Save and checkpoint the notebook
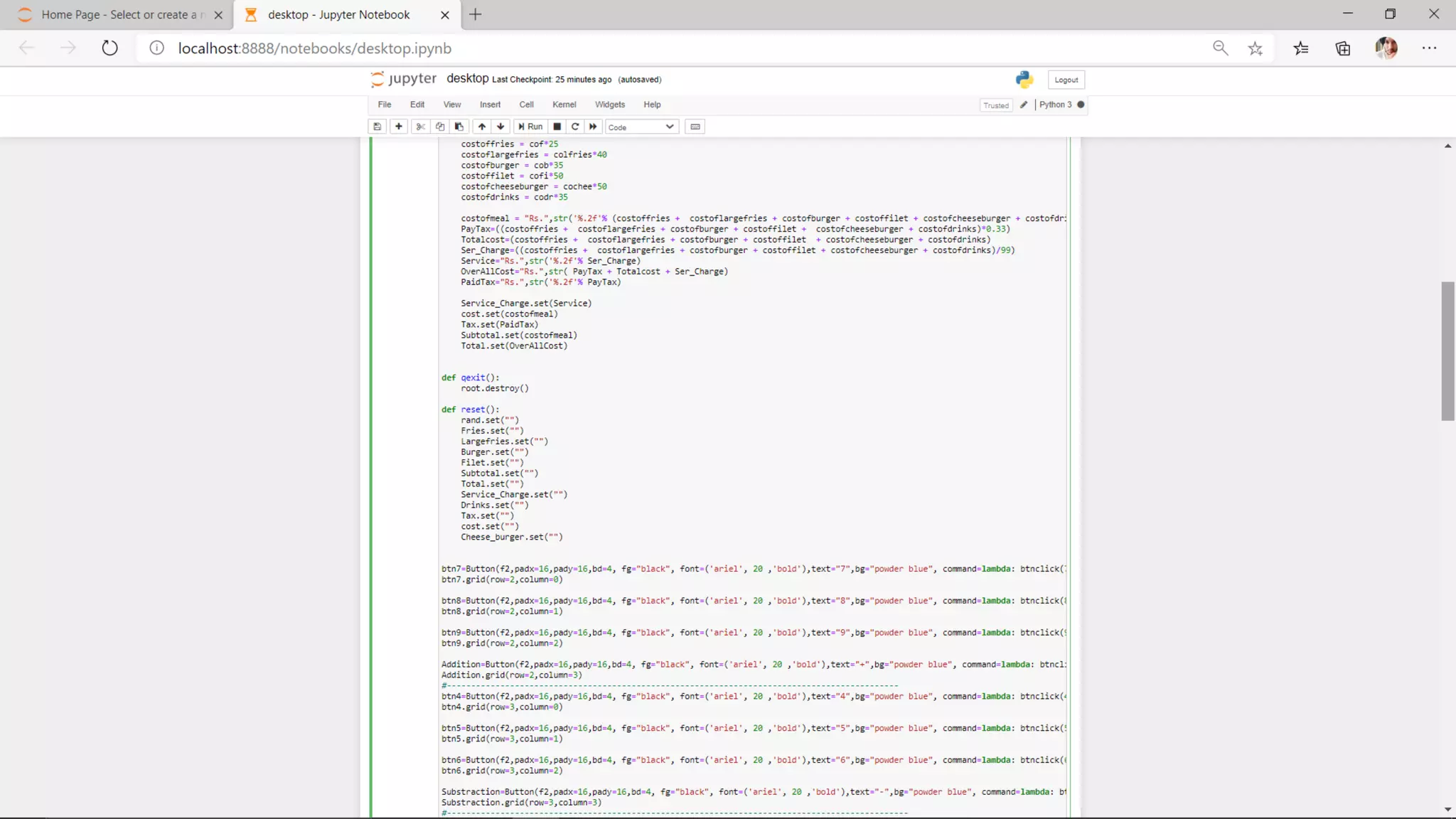The image size is (1456, 819). coord(378,127)
